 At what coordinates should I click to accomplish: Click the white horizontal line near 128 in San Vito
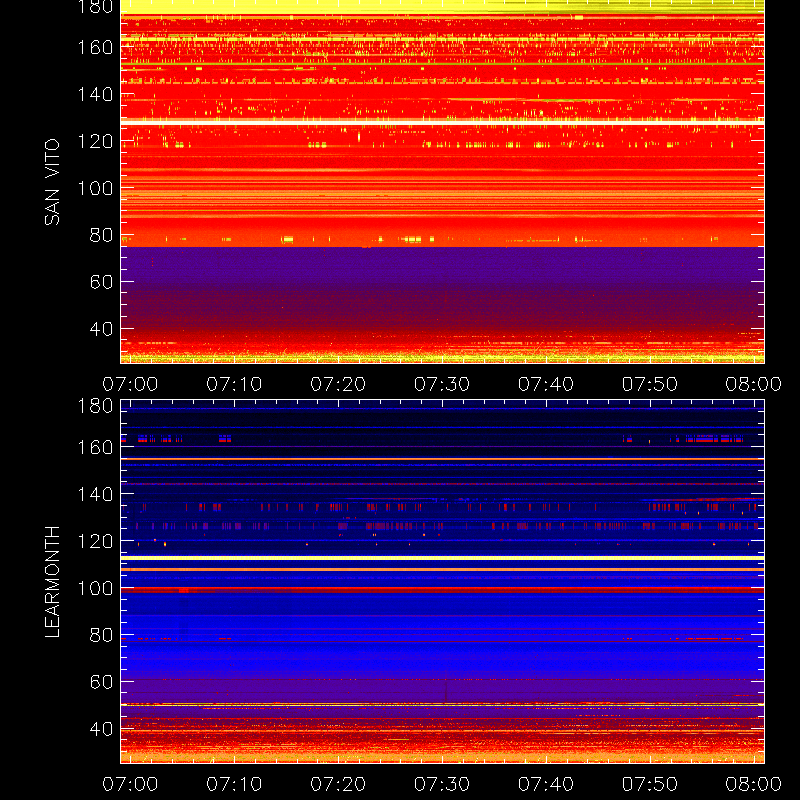(x=442, y=123)
